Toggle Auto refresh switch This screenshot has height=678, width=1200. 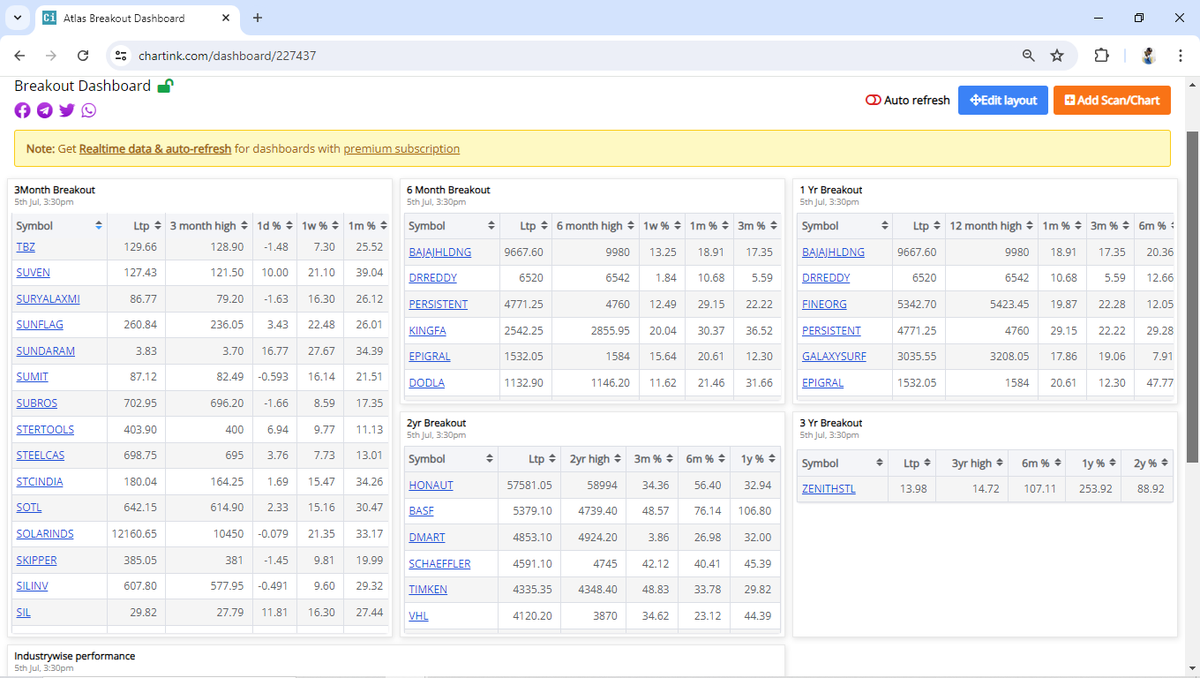tap(873, 100)
